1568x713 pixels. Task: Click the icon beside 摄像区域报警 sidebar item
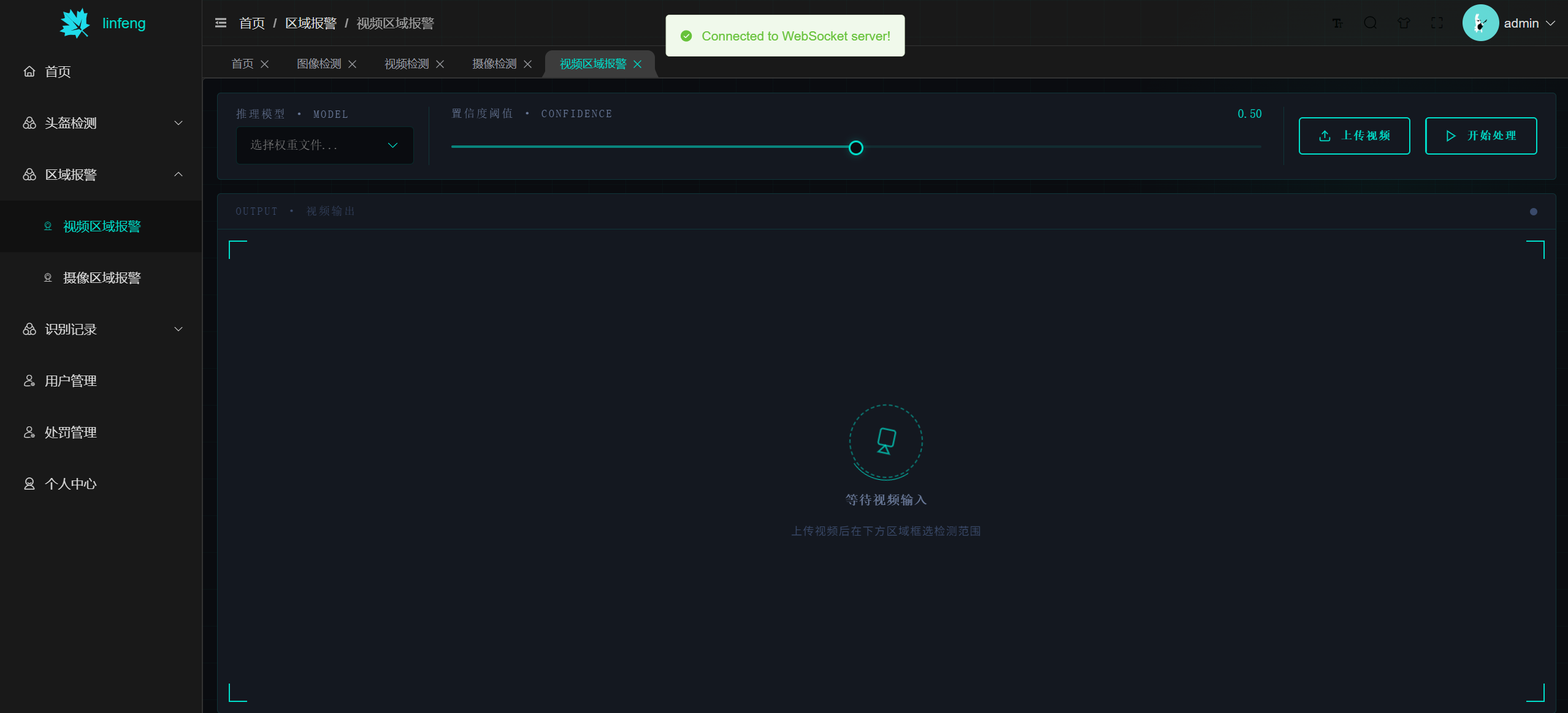point(48,278)
